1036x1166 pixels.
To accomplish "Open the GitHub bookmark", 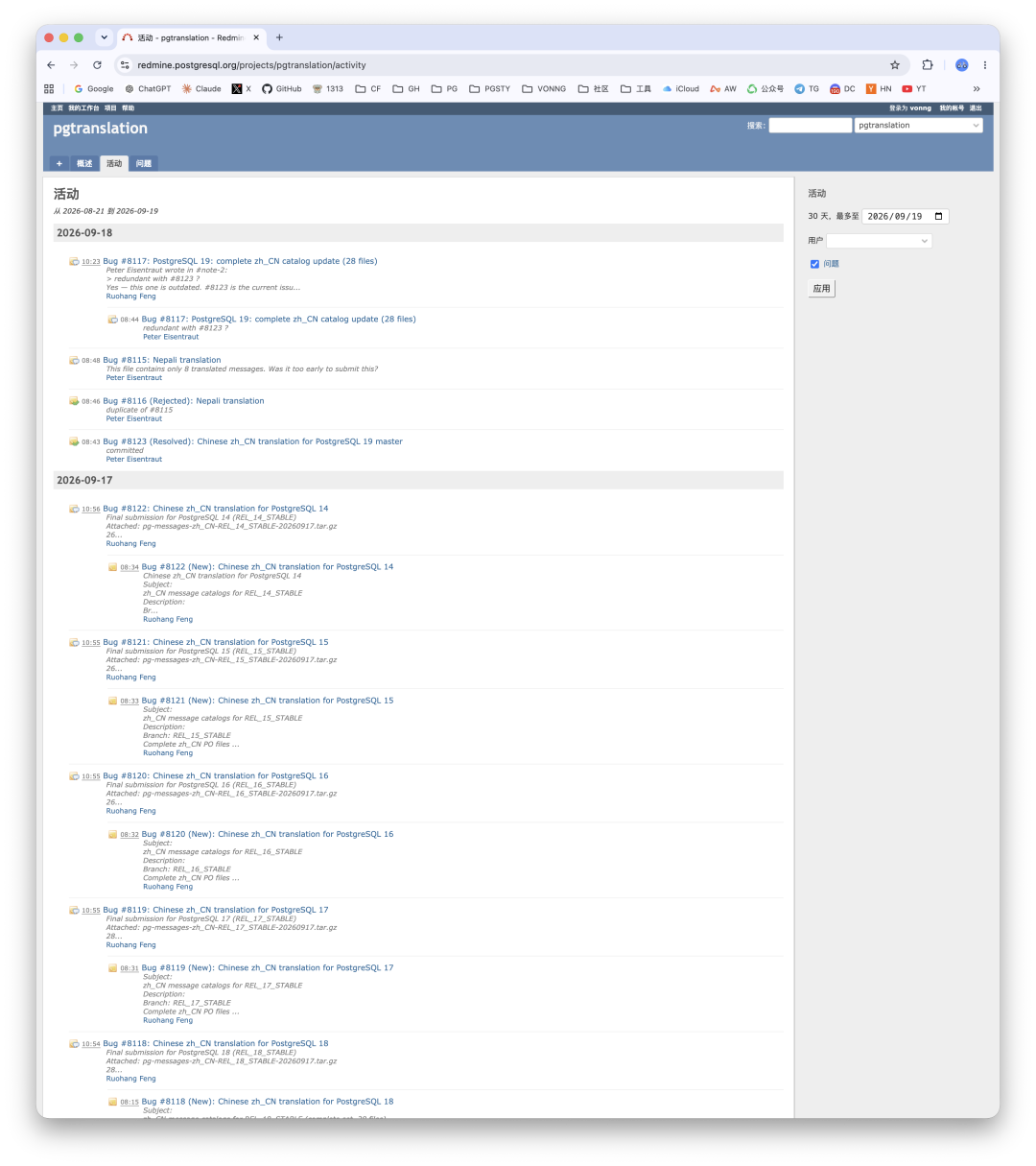I will click(281, 88).
